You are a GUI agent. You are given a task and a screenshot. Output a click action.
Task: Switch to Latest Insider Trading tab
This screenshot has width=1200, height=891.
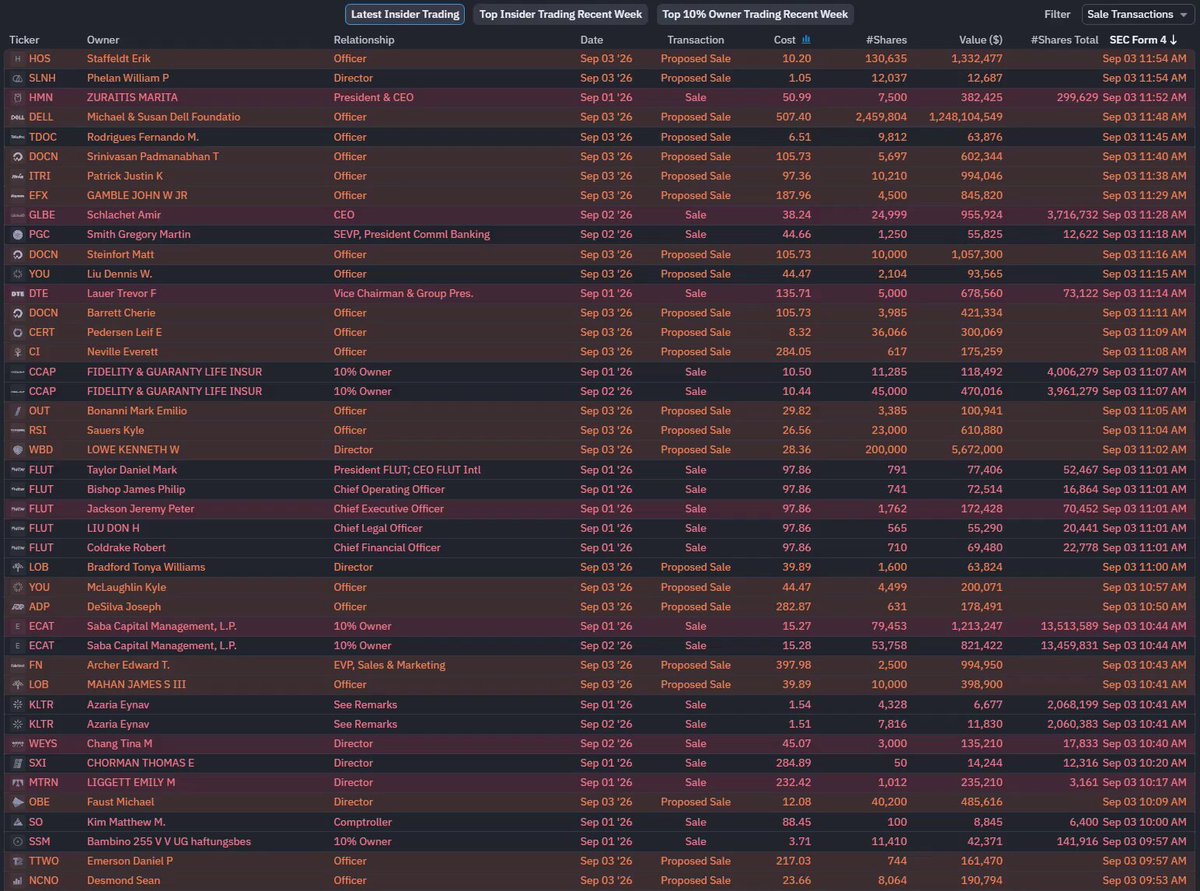pyautogui.click(x=405, y=14)
